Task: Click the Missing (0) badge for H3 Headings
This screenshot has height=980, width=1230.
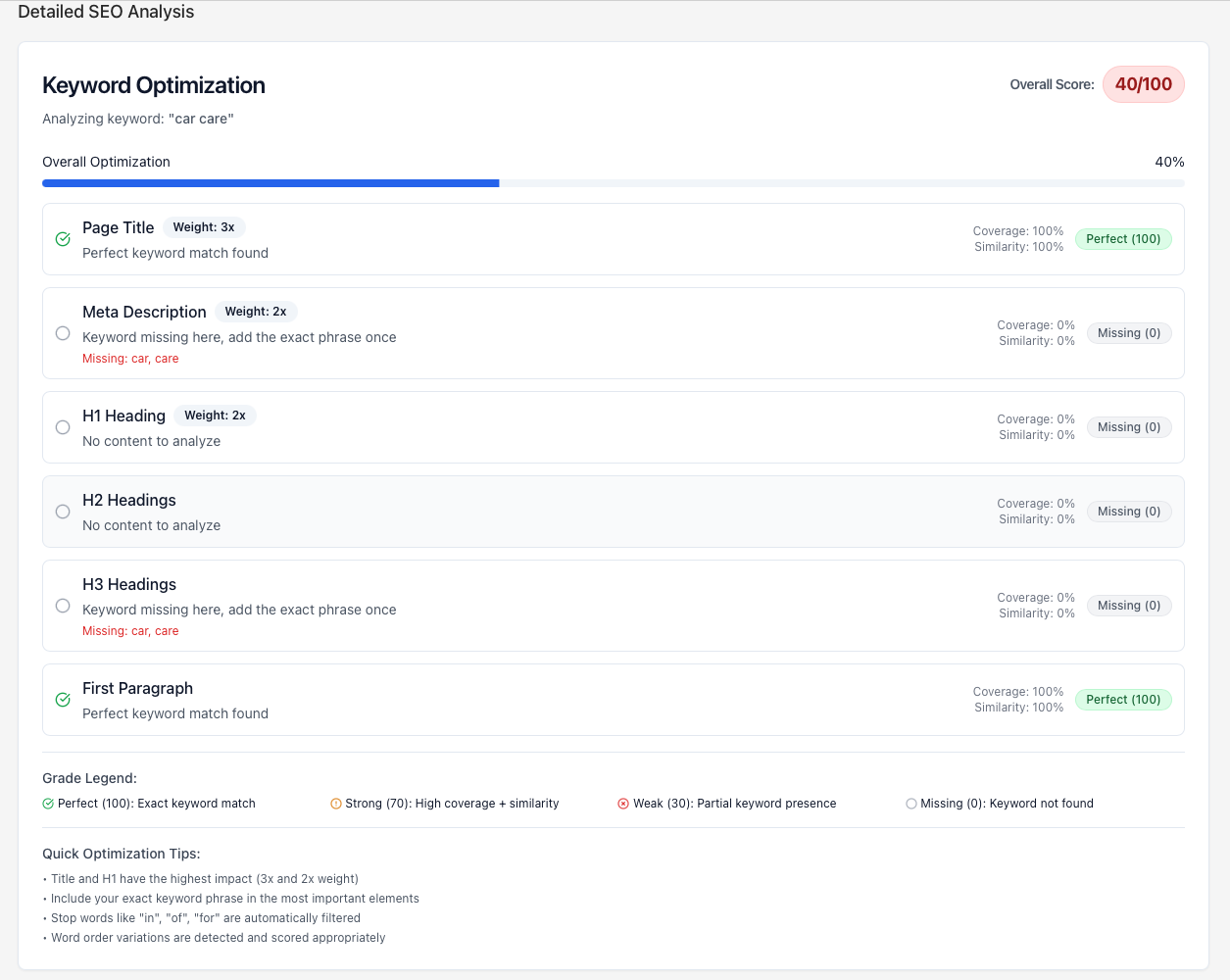Action: pyautogui.click(x=1129, y=606)
